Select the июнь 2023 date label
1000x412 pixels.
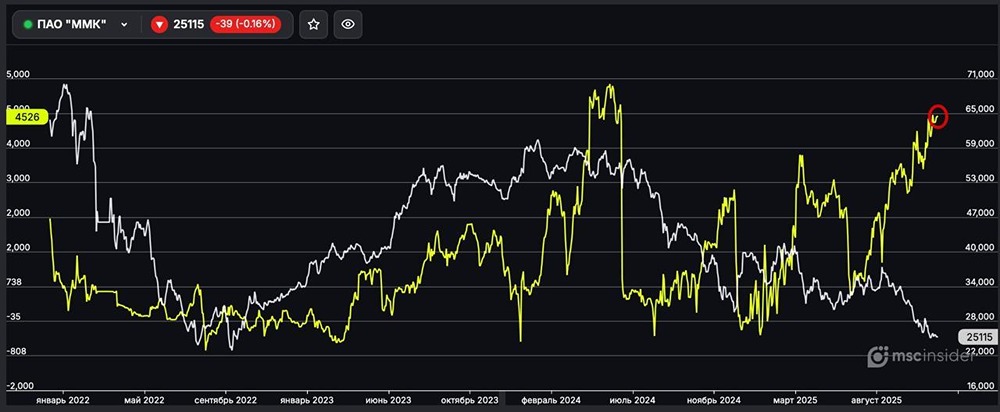point(388,401)
